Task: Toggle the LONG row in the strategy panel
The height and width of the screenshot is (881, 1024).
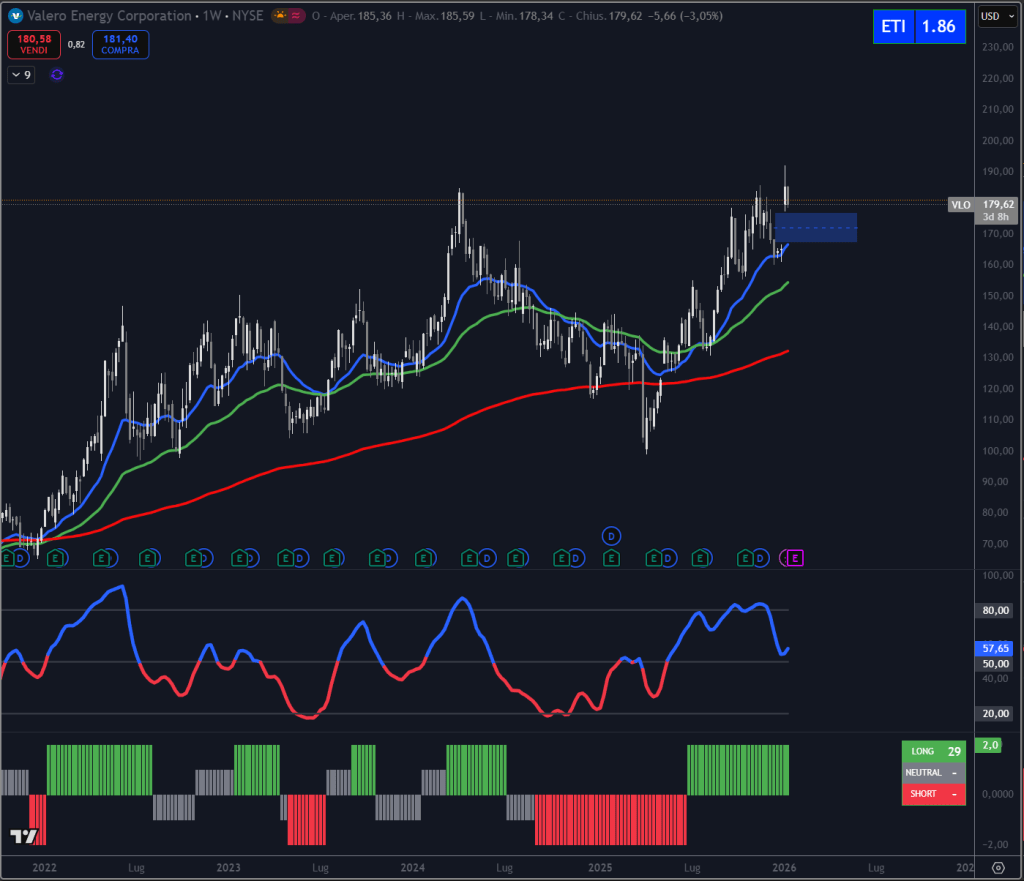Action: click(x=934, y=750)
